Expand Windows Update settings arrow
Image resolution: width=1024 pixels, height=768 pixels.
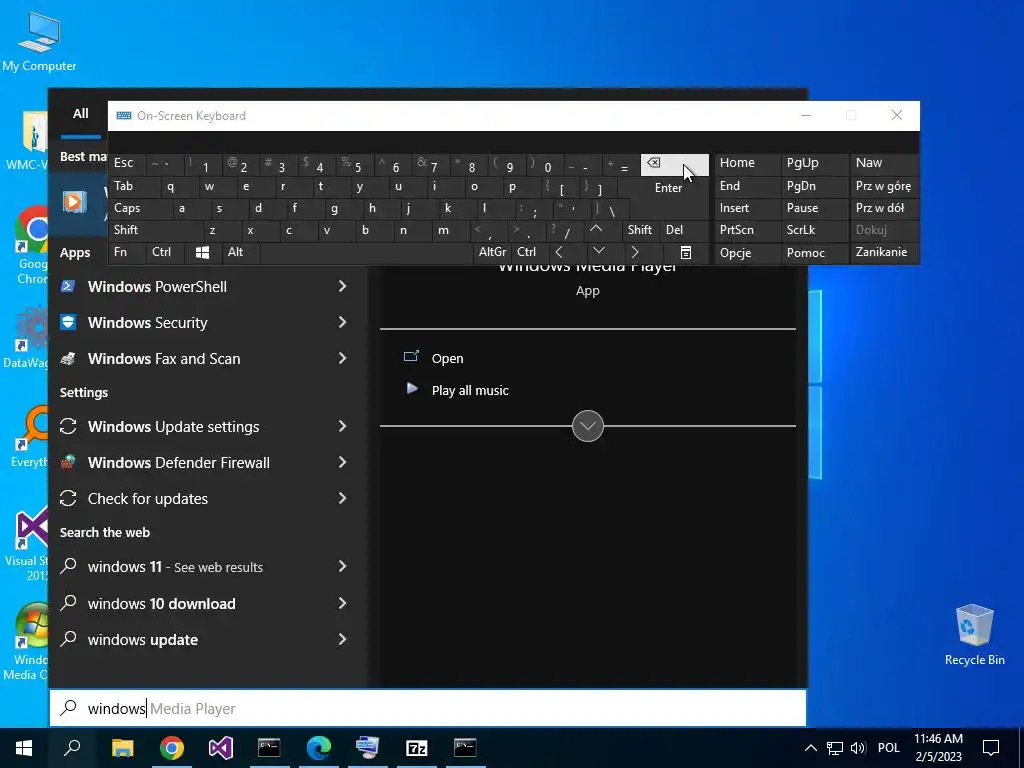pos(342,426)
